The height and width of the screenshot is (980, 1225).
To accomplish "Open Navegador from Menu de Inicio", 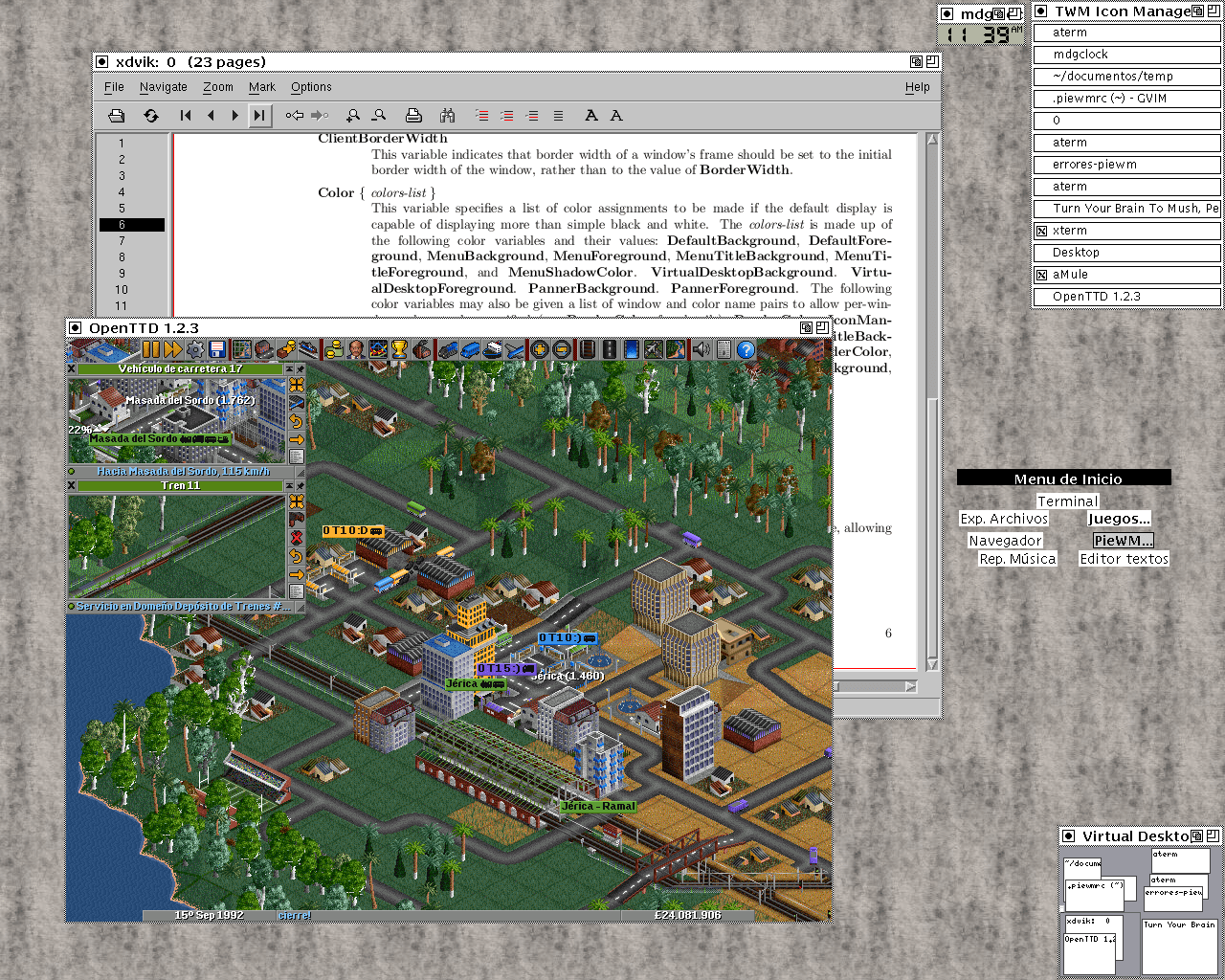I will tap(1005, 541).
